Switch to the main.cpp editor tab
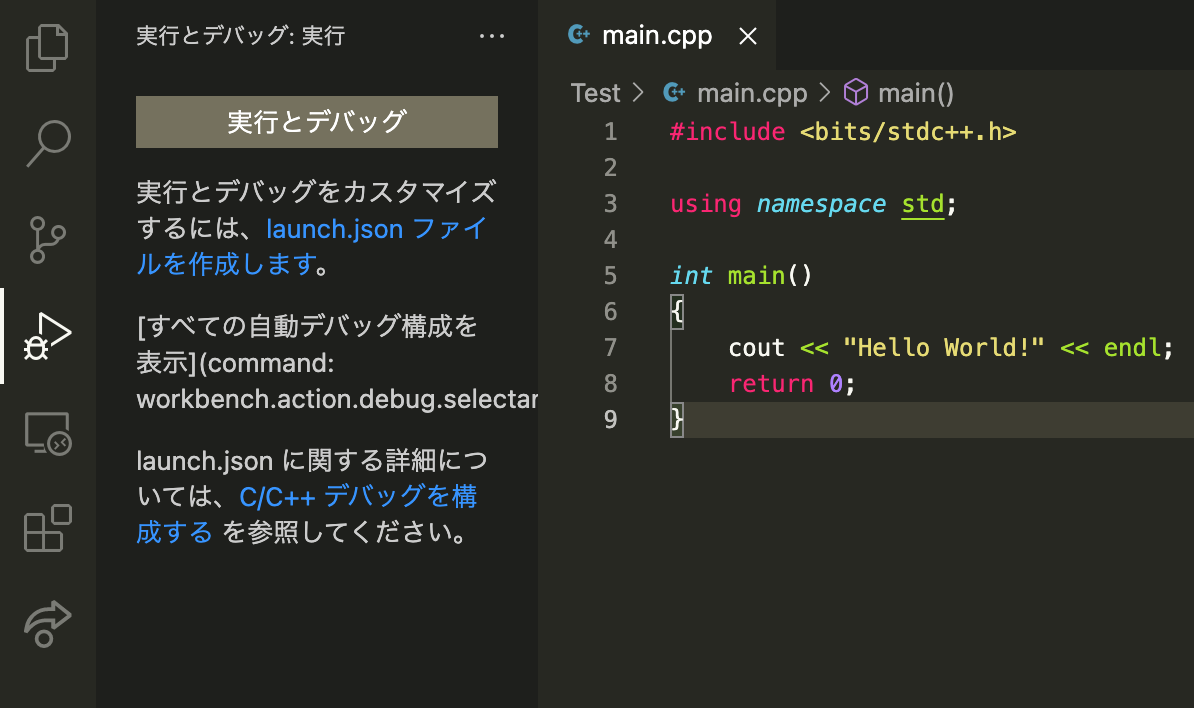The width and height of the screenshot is (1194, 708). point(656,35)
